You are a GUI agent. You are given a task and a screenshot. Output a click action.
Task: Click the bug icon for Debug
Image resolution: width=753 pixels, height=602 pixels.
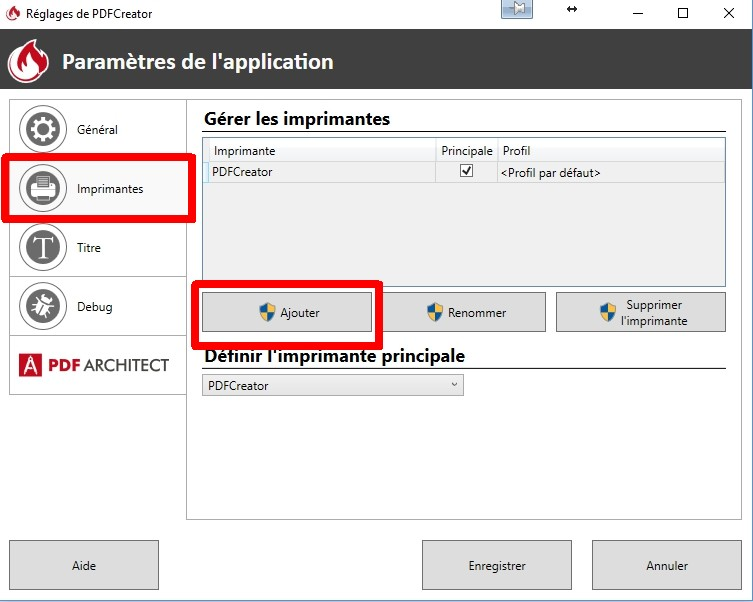43,306
